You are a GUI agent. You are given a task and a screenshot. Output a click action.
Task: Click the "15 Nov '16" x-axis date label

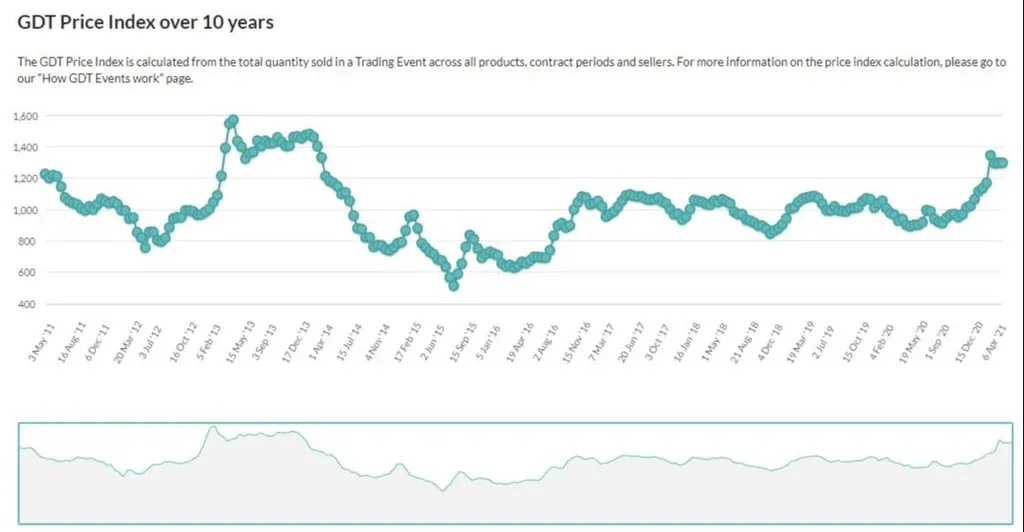[576, 342]
